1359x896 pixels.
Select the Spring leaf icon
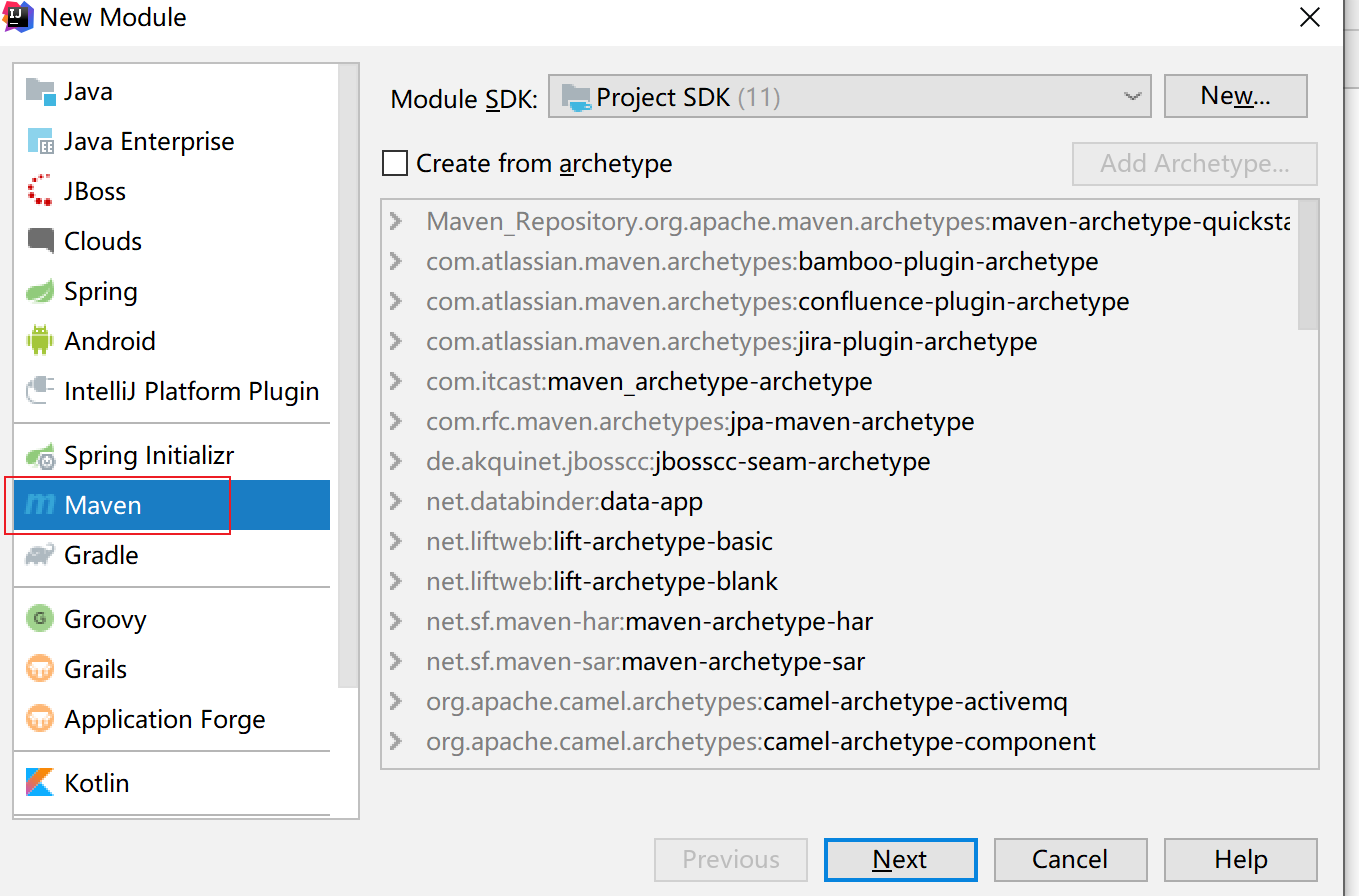(x=40, y=291)
